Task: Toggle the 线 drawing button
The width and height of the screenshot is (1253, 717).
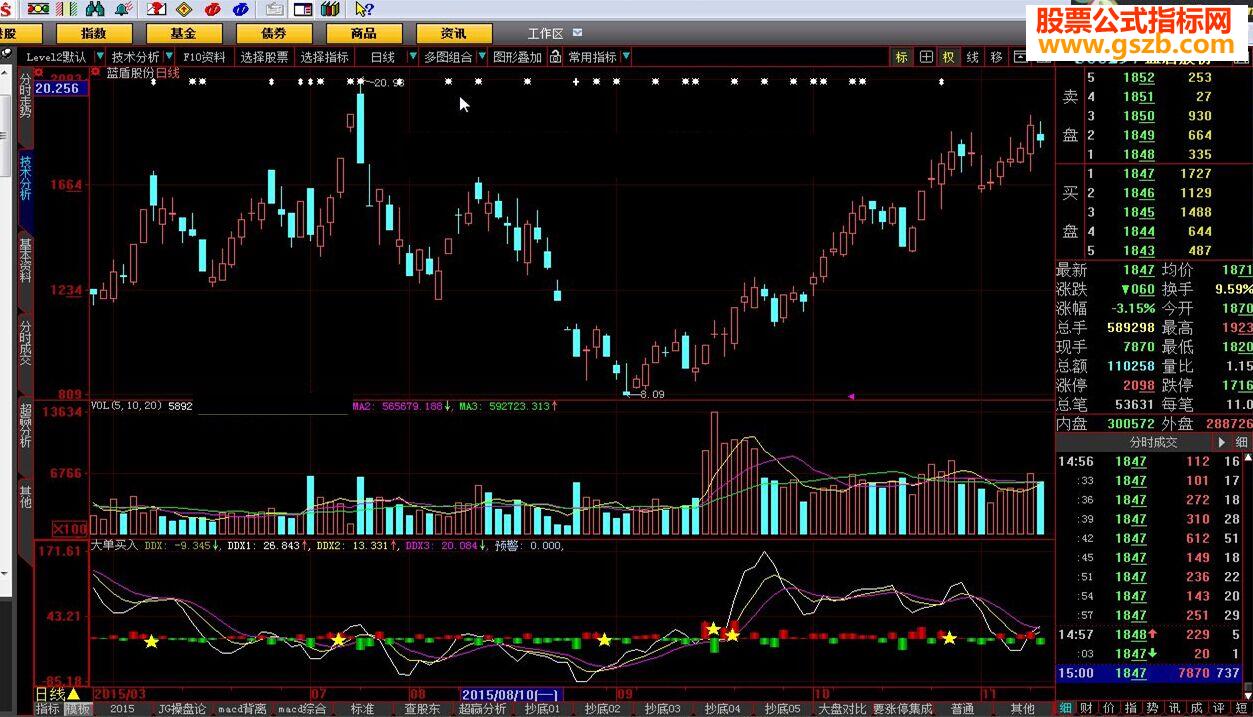Action: pyautogui.click(x=972, y=57)
